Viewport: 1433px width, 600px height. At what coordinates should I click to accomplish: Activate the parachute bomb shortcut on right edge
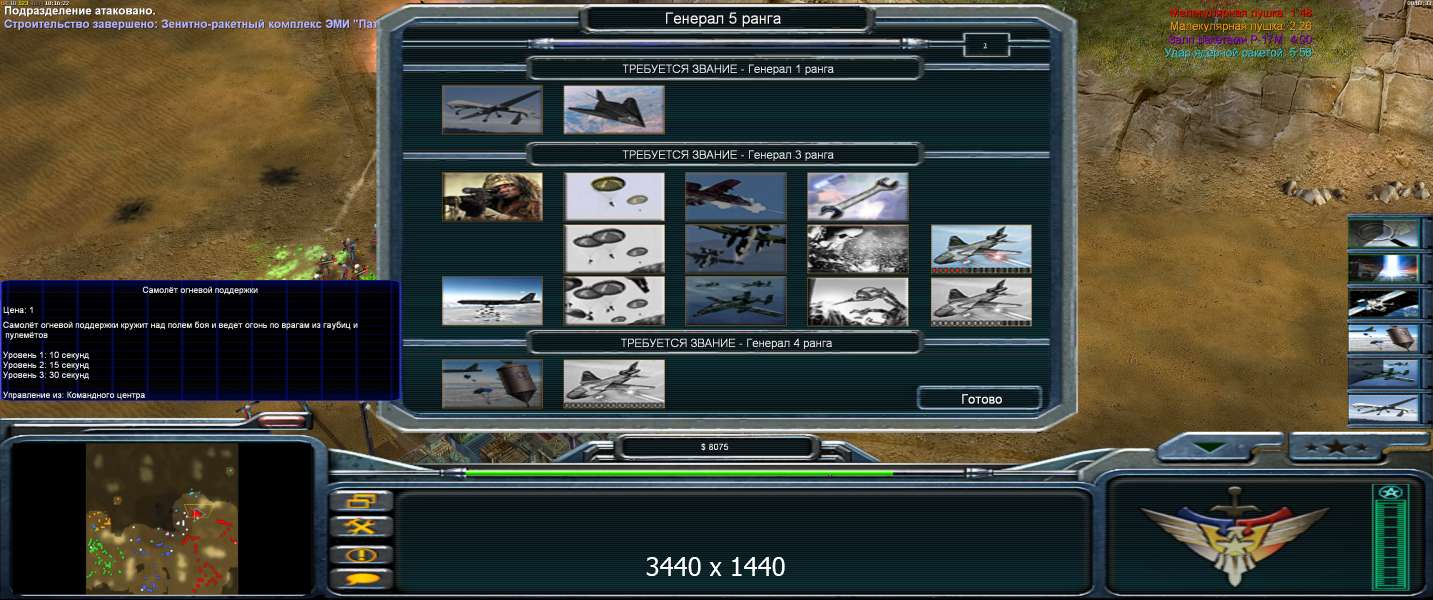point(1384,338)
